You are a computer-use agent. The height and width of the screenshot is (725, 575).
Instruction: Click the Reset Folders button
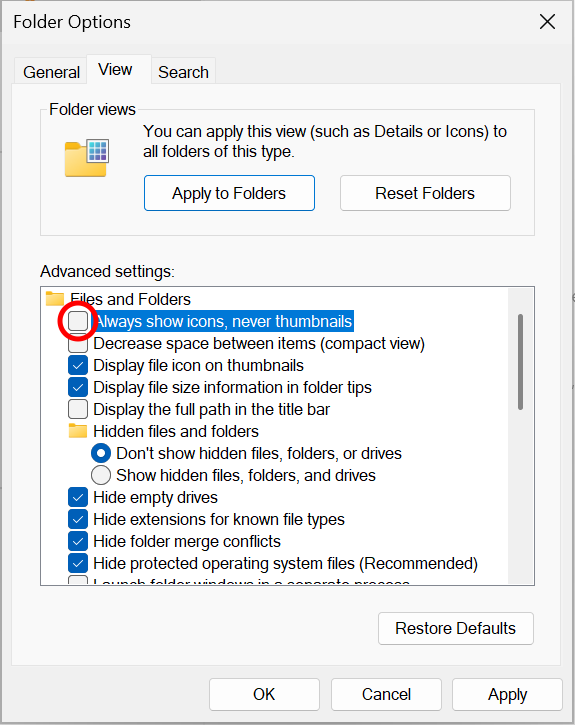(x=425, y=193)
